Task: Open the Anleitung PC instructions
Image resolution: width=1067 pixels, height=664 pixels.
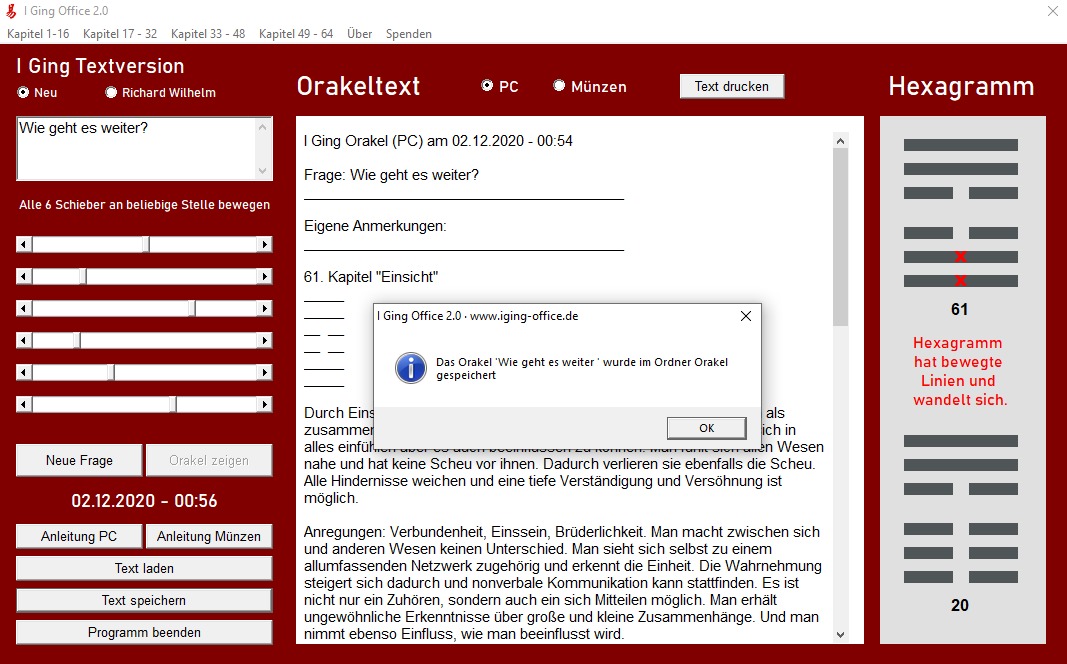Action: click(79, 536)
